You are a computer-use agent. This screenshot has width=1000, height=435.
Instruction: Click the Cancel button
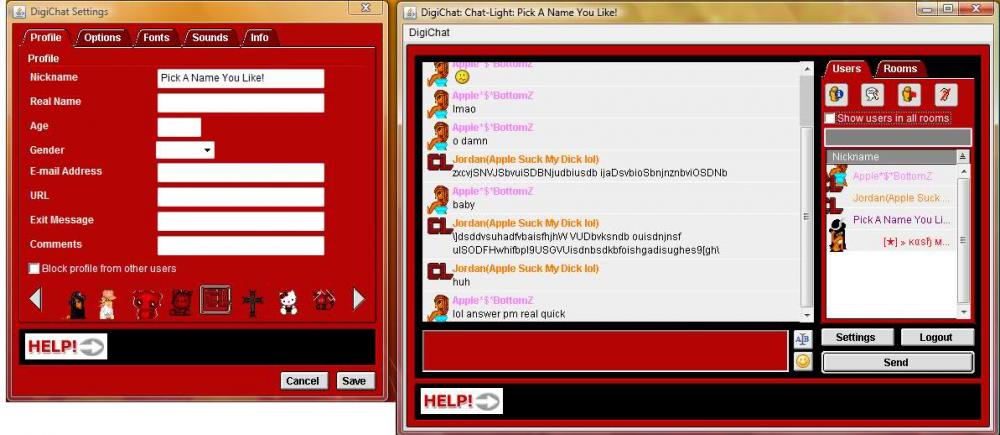pyautogui.click(x=302, y=381)
